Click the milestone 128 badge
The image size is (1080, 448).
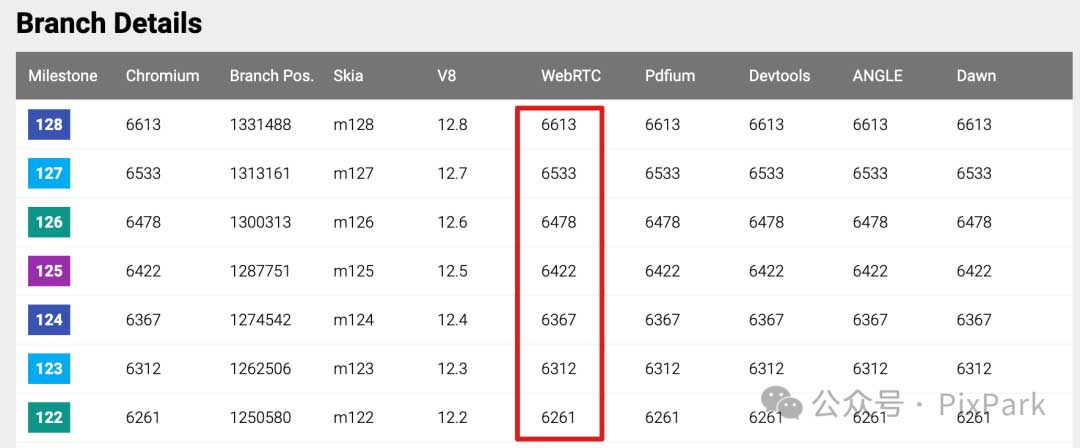point(48,125)
